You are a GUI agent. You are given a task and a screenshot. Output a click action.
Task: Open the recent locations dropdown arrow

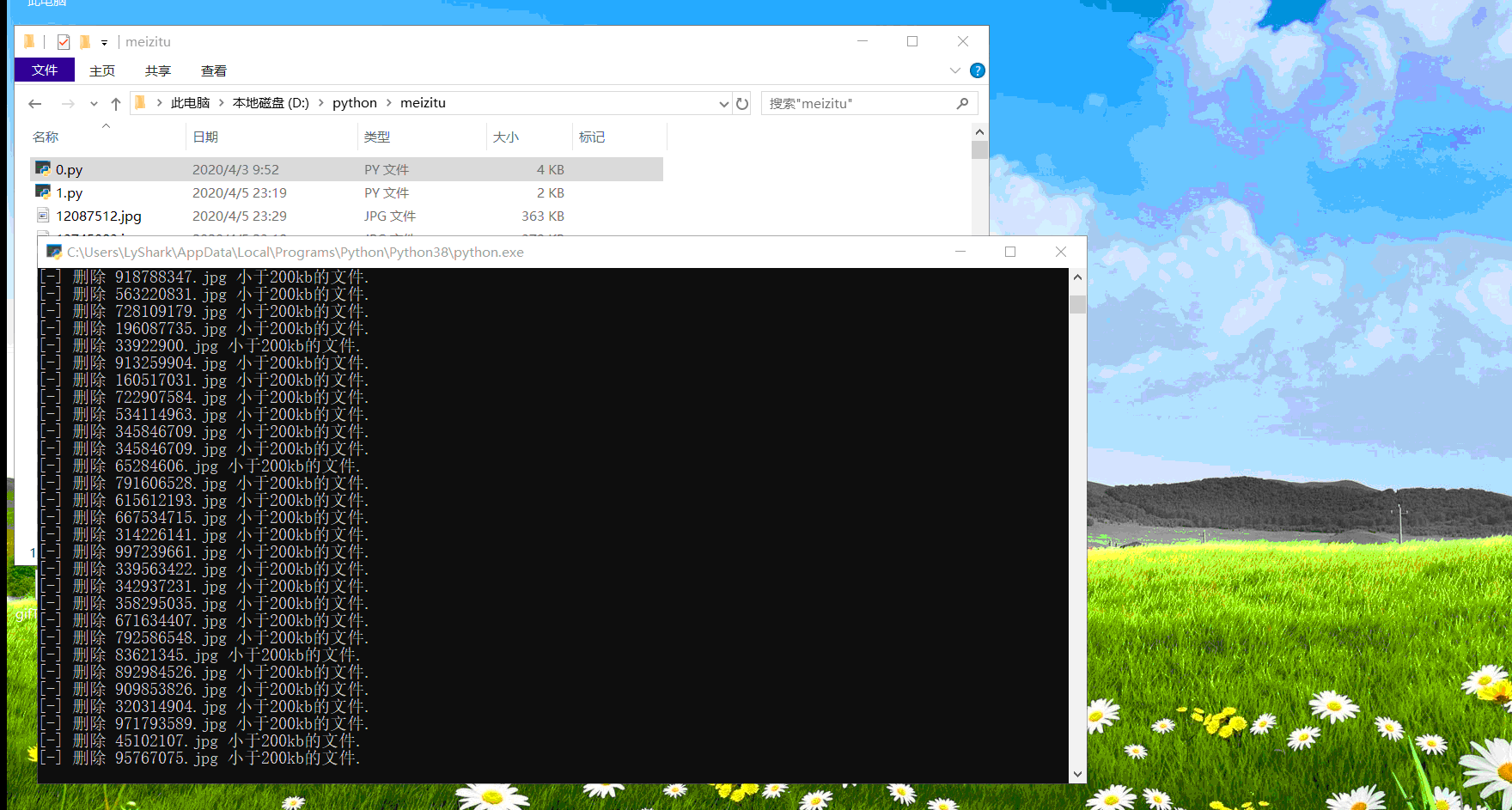coord(94,104)
